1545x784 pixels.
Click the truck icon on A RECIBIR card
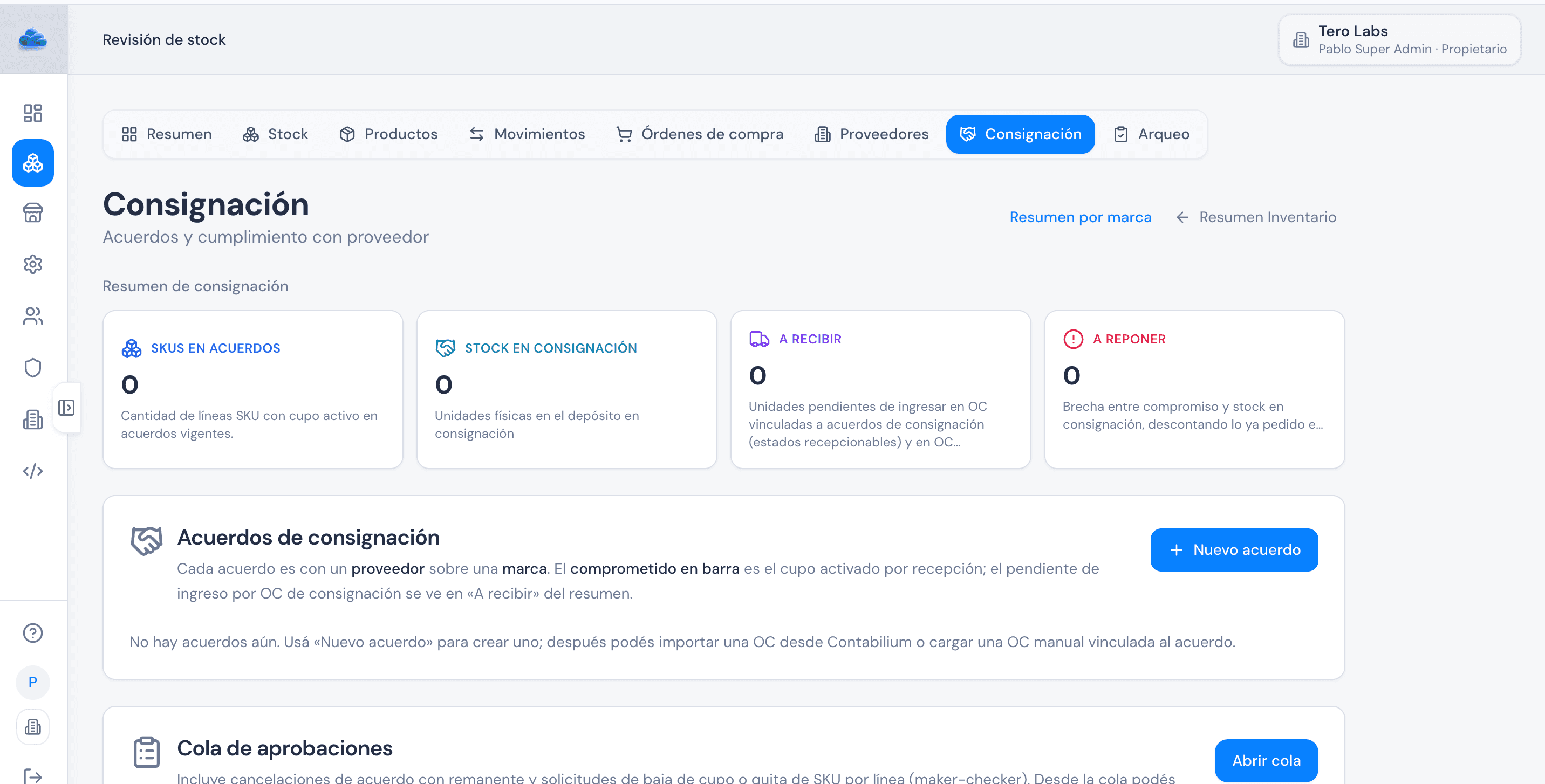pos(760,339)
